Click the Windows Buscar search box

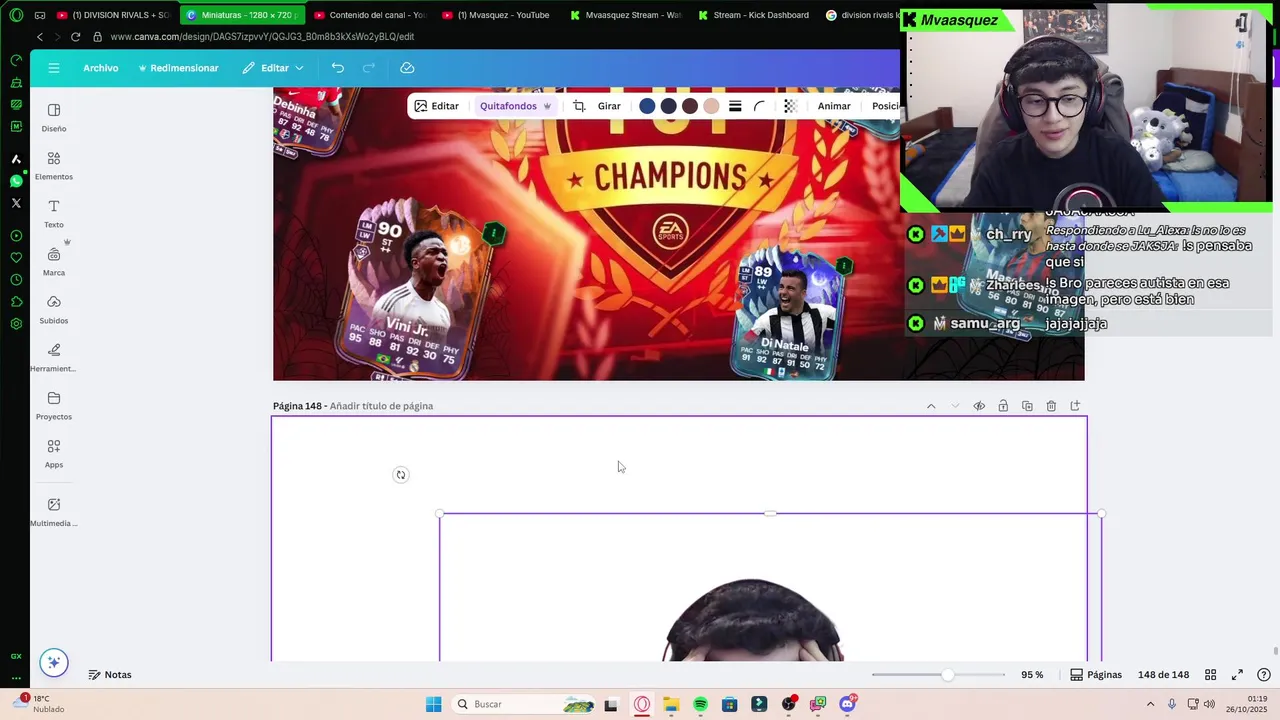pos(525,704)
